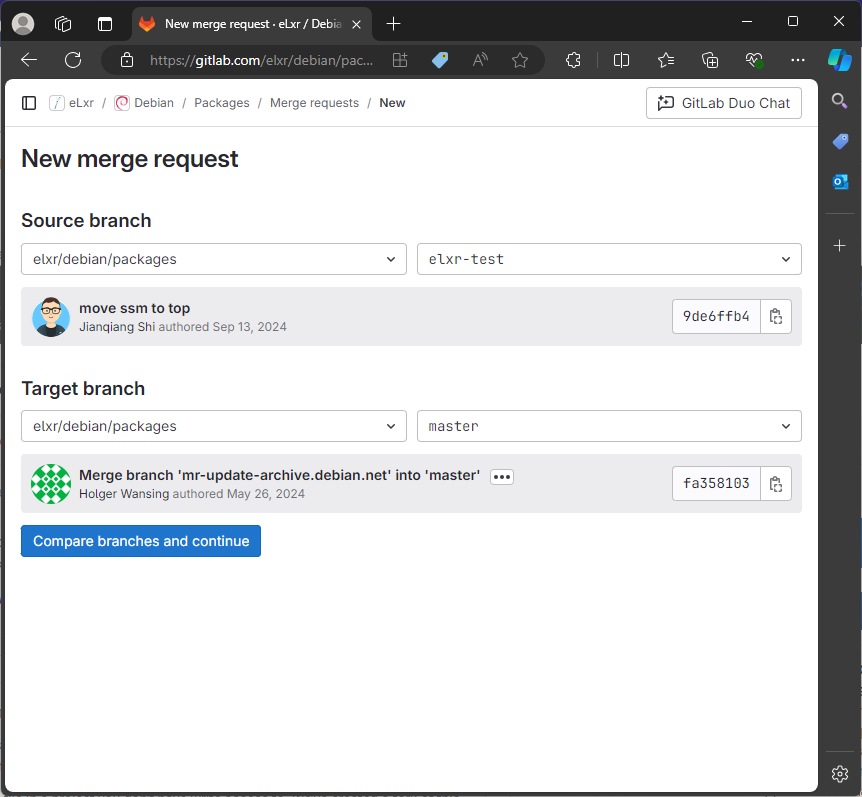The height and width of the screenshot is (797, 862).
Task: Open target branch dropdown master
Action: 609,426
